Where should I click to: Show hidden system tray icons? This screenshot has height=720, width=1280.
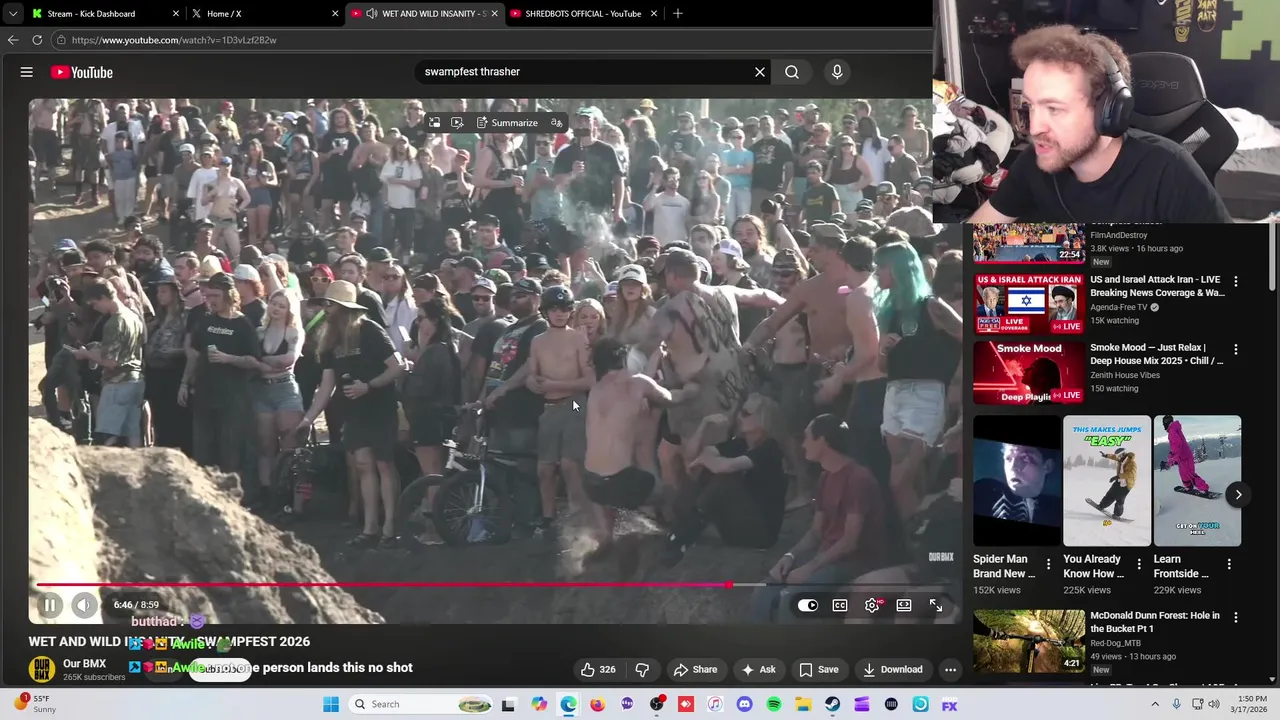1154,704
